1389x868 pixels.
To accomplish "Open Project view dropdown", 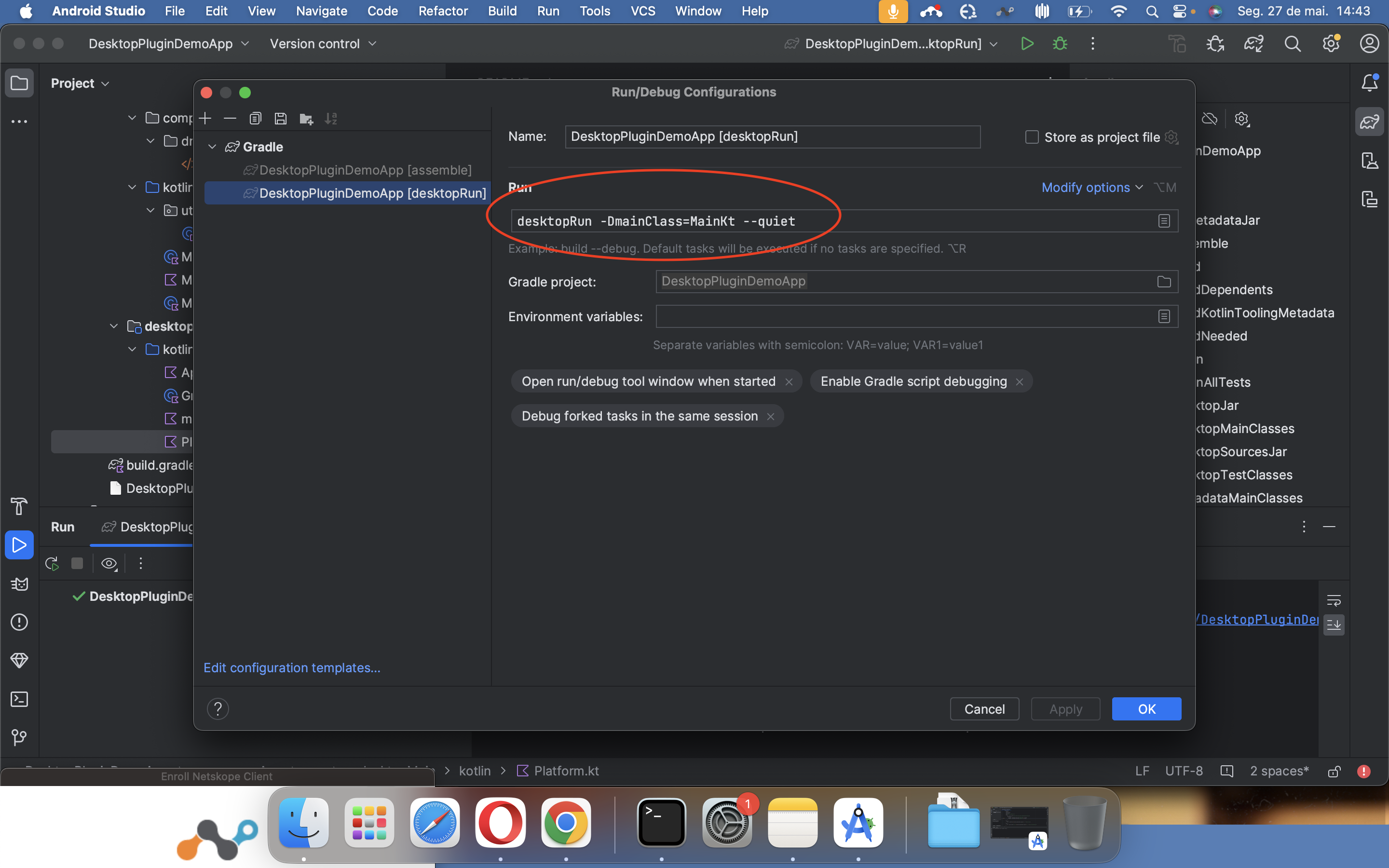I will [x=80, y=83].
